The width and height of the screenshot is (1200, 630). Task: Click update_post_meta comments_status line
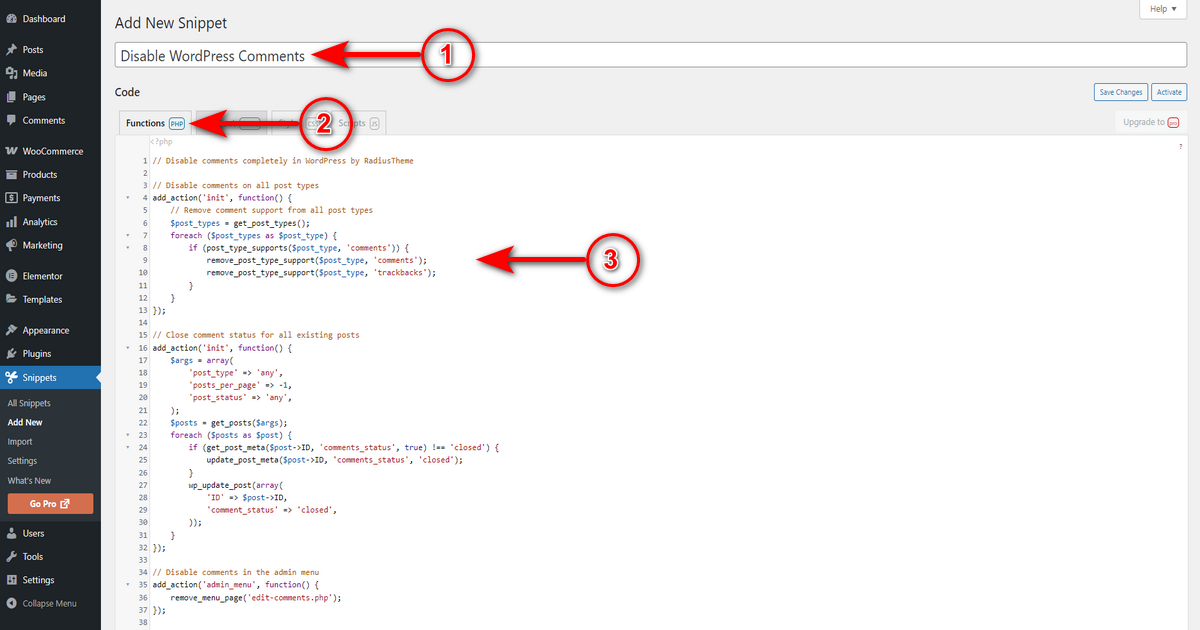(x=334, y=460)
